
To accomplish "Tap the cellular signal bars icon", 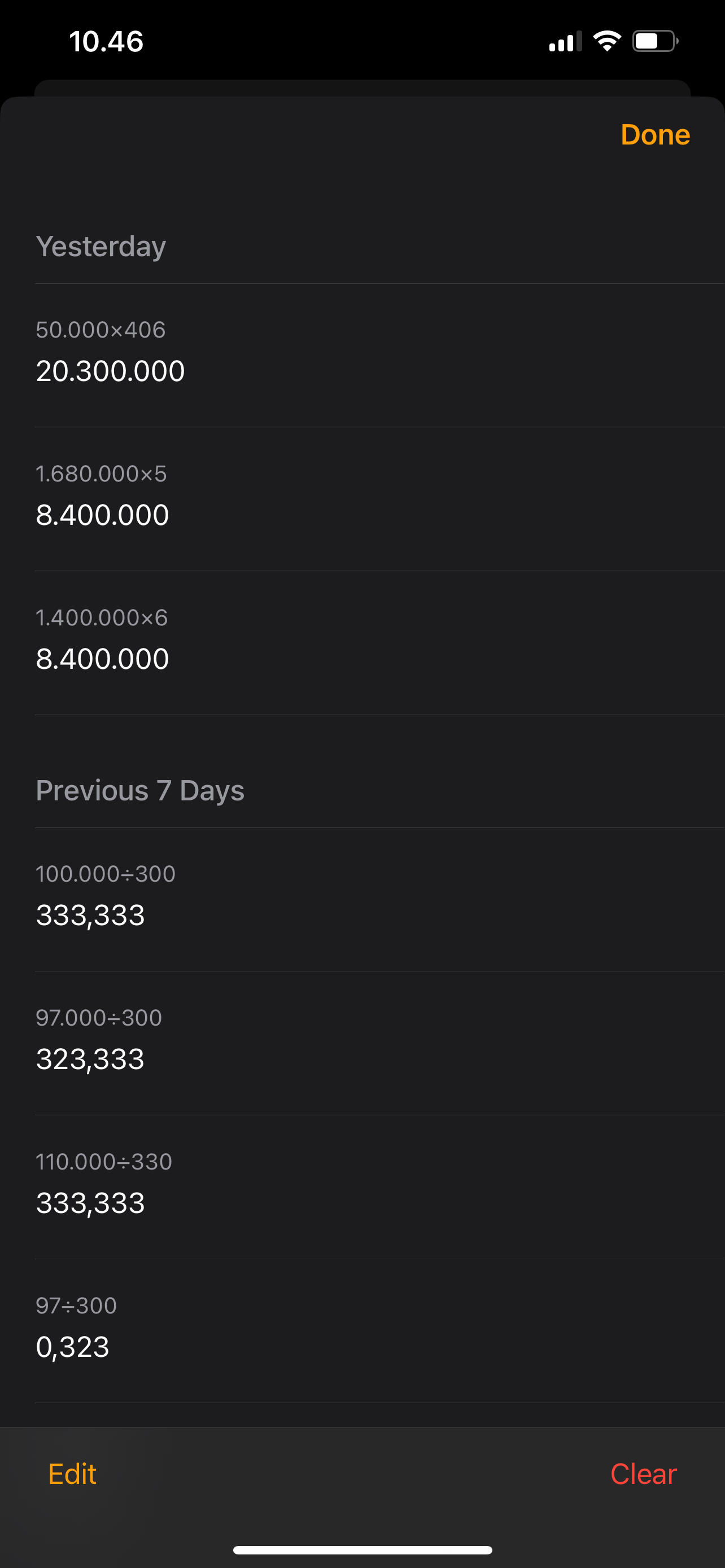I will coord(565,41).
